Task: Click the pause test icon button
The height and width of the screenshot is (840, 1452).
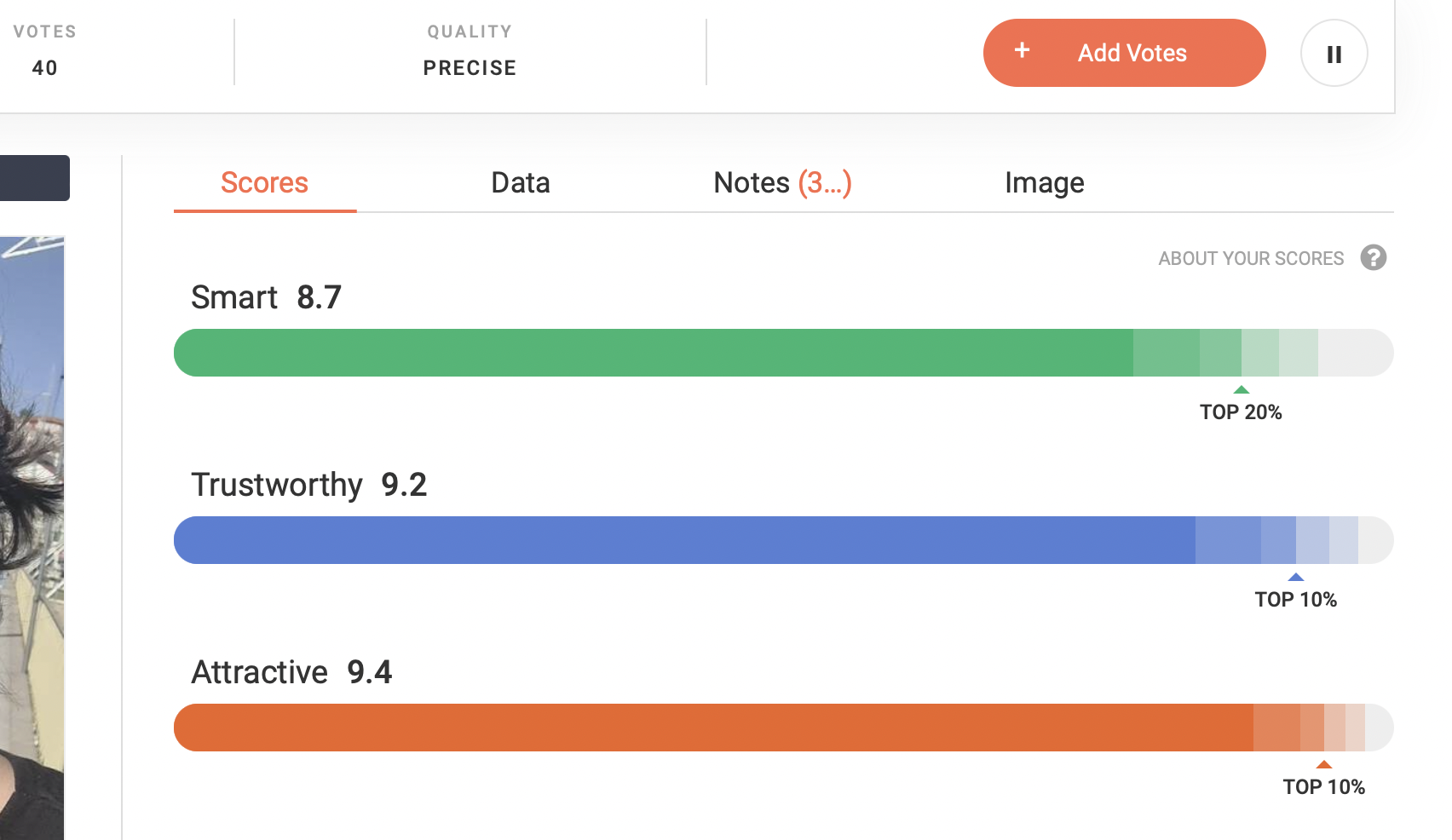Action: 1334,53
